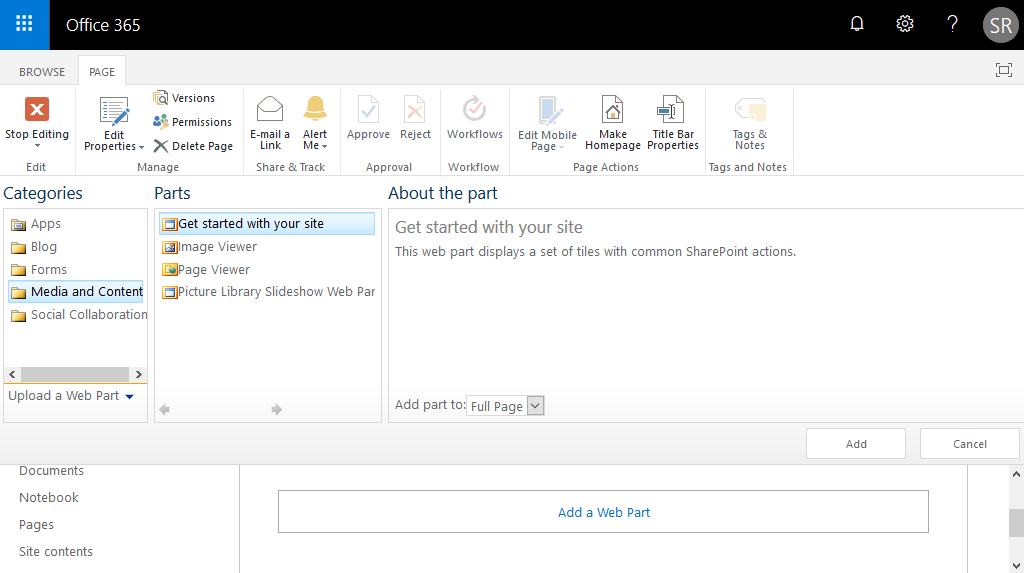Click the E-mail a Link icon

(x=270, y=109)
